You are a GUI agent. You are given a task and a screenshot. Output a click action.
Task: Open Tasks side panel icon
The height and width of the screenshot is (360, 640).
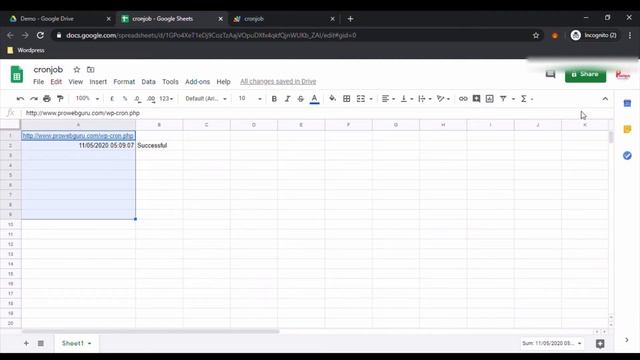point(627,156)
